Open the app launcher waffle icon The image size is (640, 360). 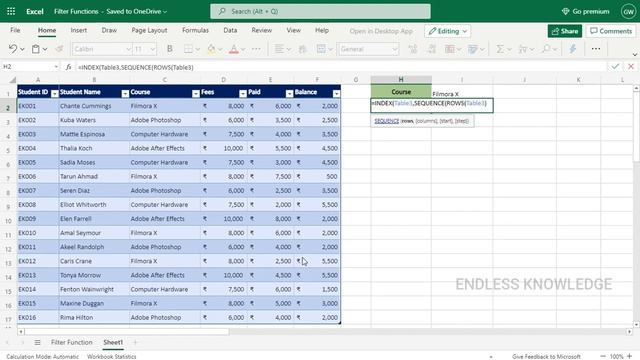pyautogui.click(x=11, y=11)
